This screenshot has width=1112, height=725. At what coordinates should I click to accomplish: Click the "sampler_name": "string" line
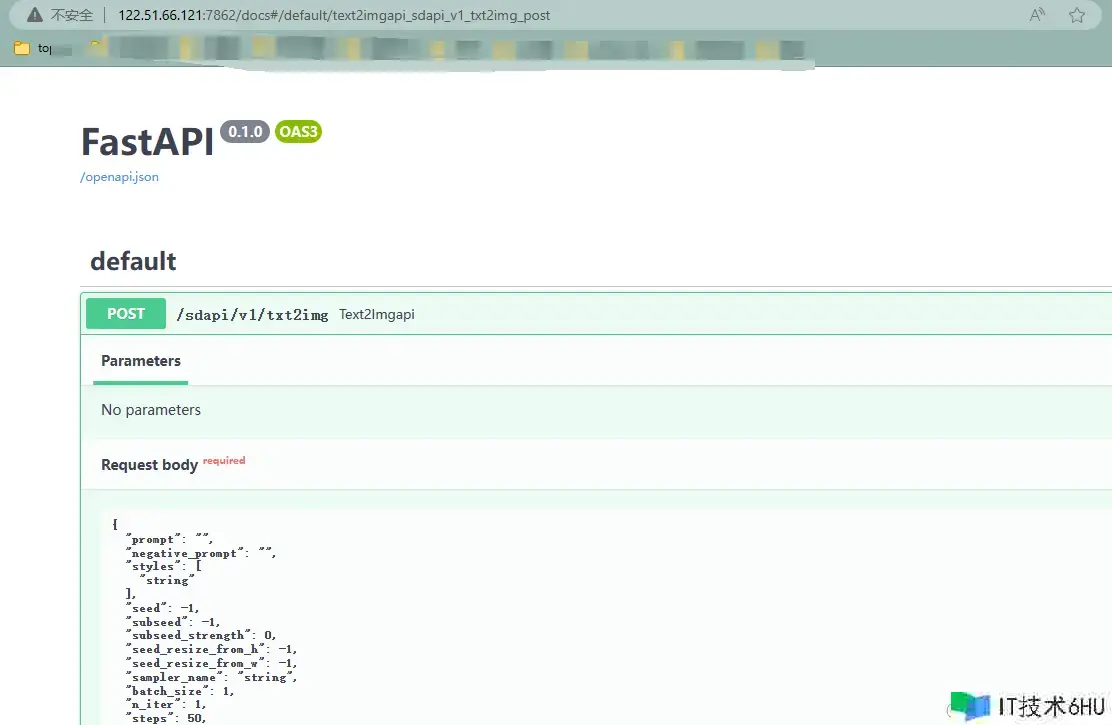pos(211,677)
